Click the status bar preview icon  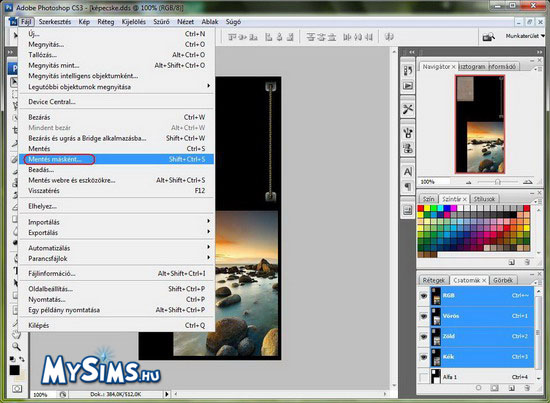point(62,395)
